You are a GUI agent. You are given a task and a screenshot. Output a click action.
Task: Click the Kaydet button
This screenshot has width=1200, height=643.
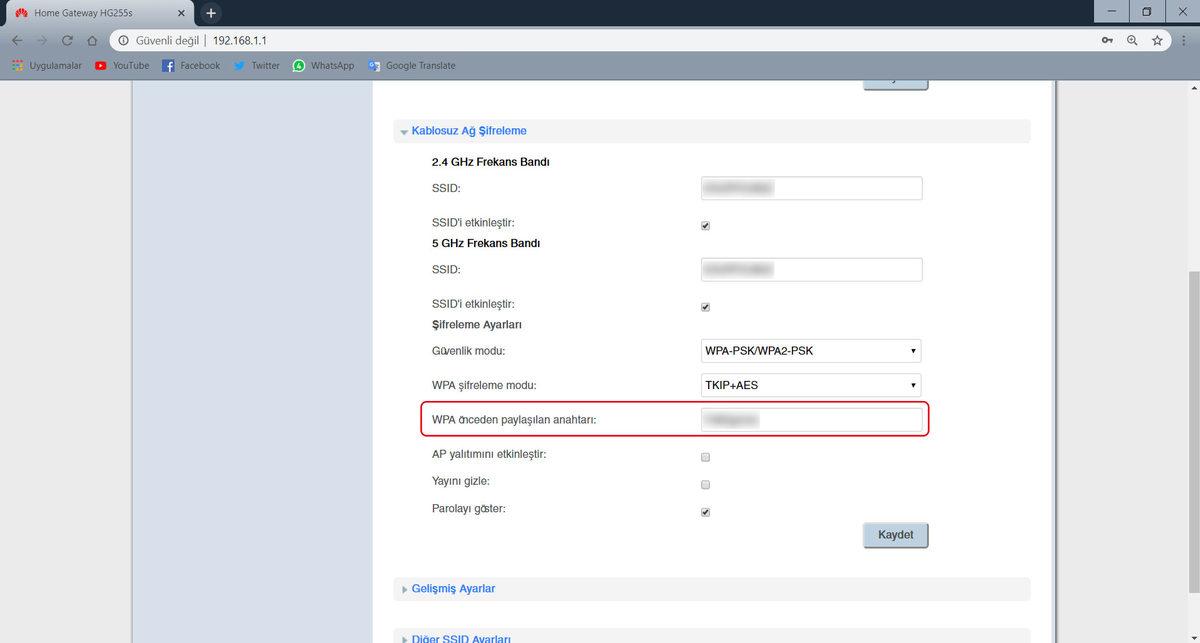(895, 535)
